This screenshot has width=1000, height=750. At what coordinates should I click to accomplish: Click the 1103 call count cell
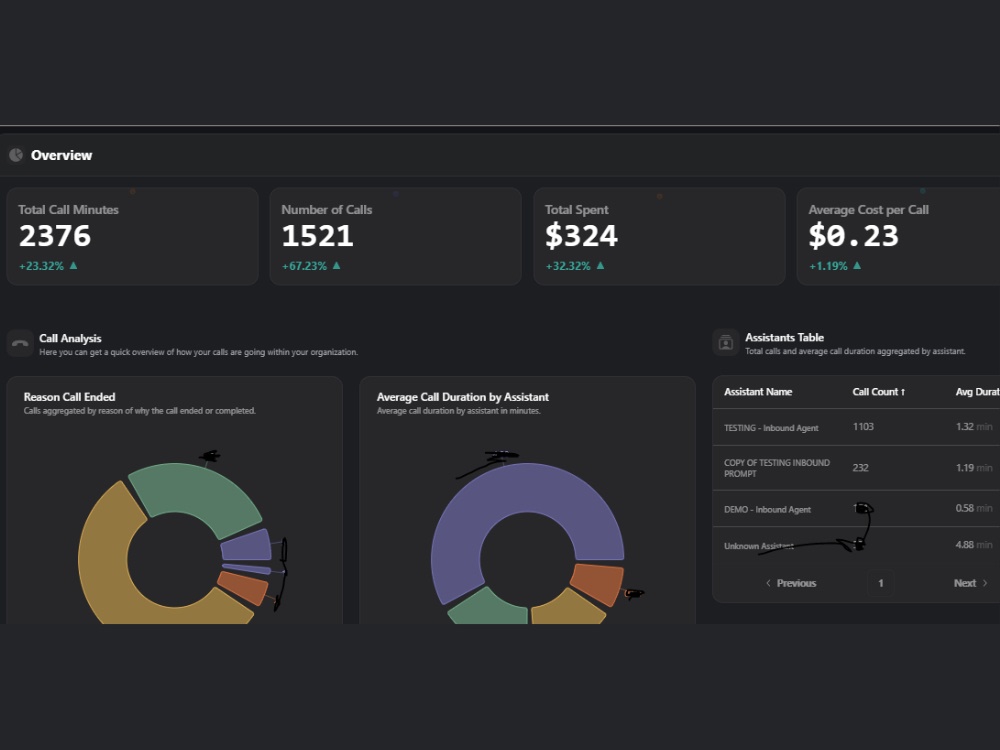coord(863,427)
